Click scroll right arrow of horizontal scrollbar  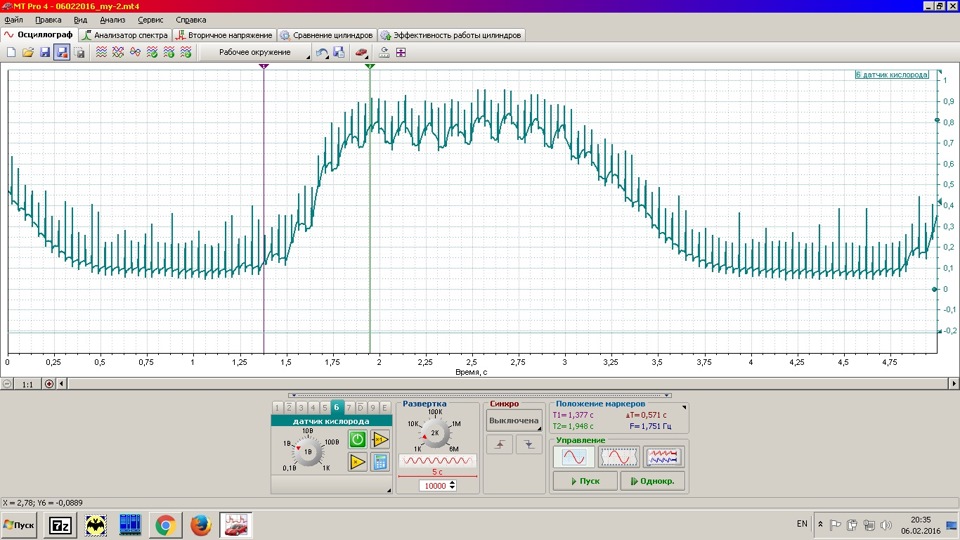point(954,384)
